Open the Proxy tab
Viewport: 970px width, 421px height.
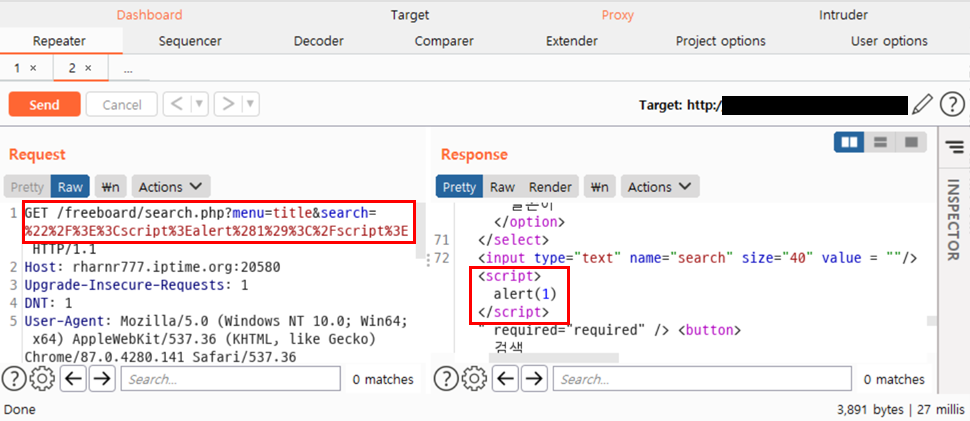pyautogui.click(x=617, y=15)
